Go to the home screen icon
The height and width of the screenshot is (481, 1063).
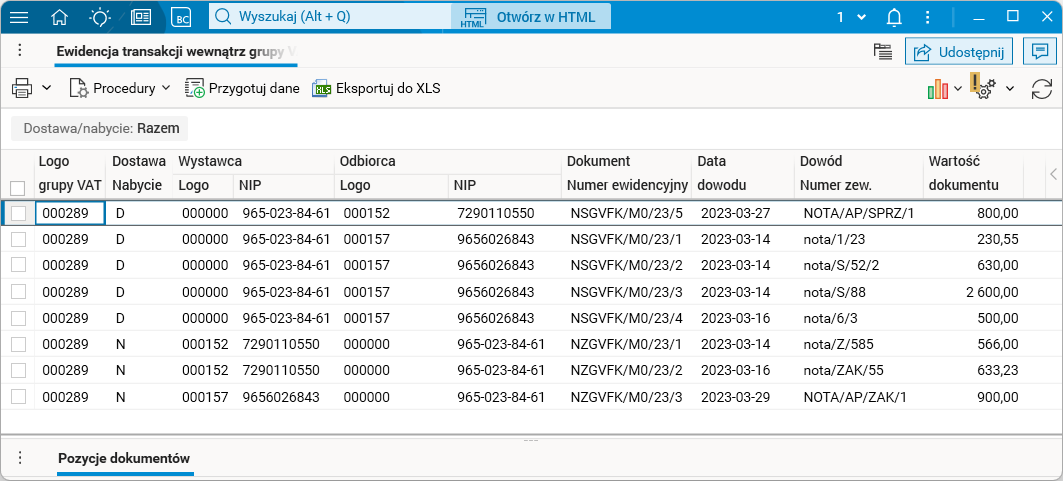coord(60,17)
